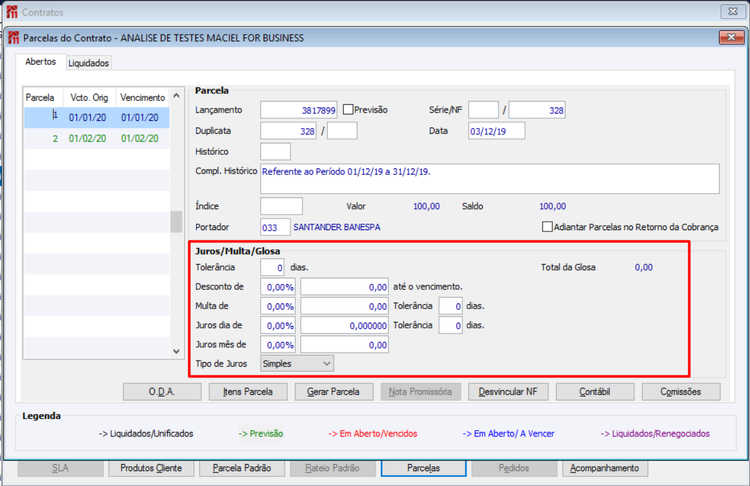Click the Multa Tolerância days field
Viewport: 750px width, 486px height.
point(451,306)
